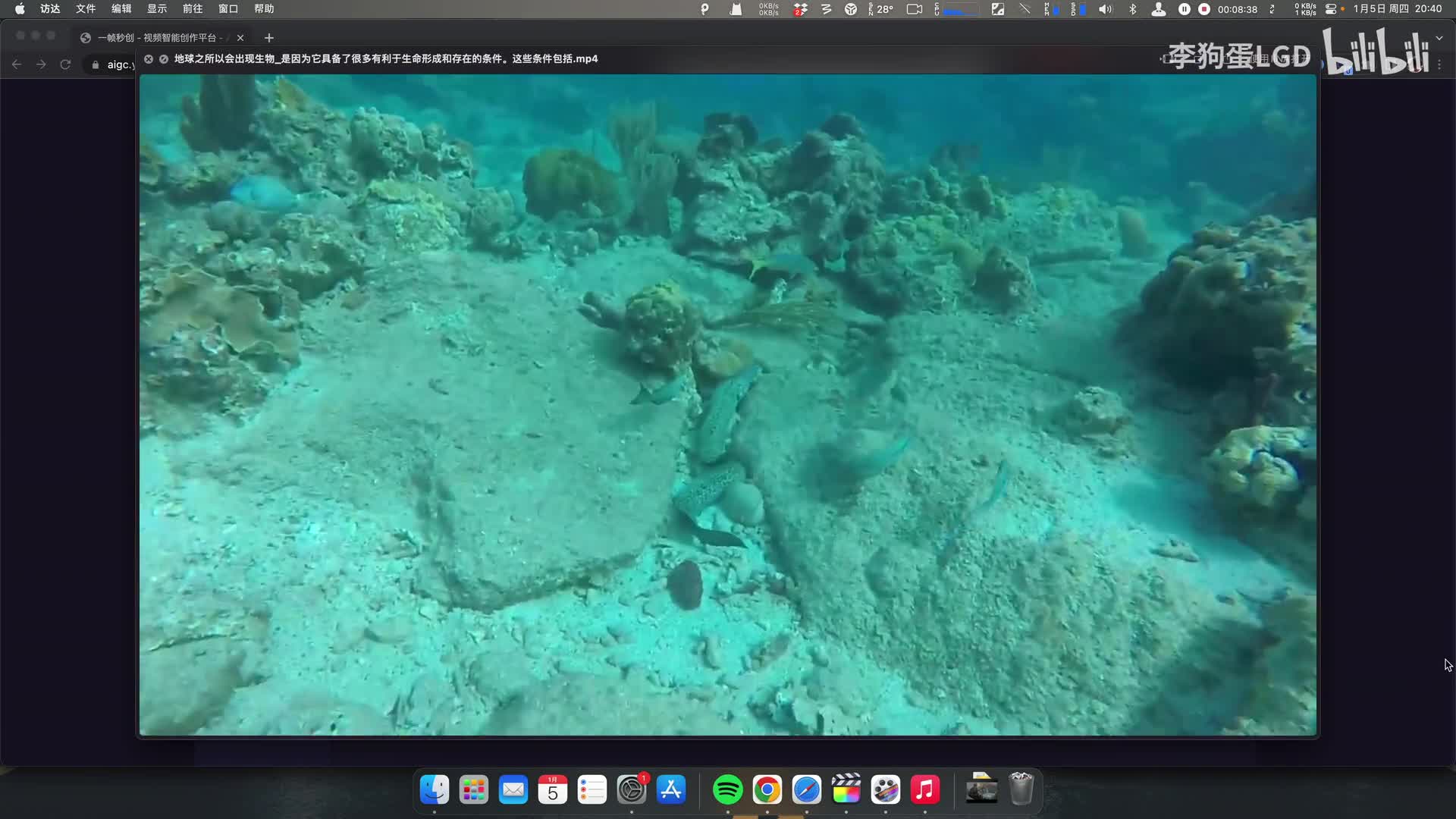Open Control Center toggle icon

tap(1331, 9)
